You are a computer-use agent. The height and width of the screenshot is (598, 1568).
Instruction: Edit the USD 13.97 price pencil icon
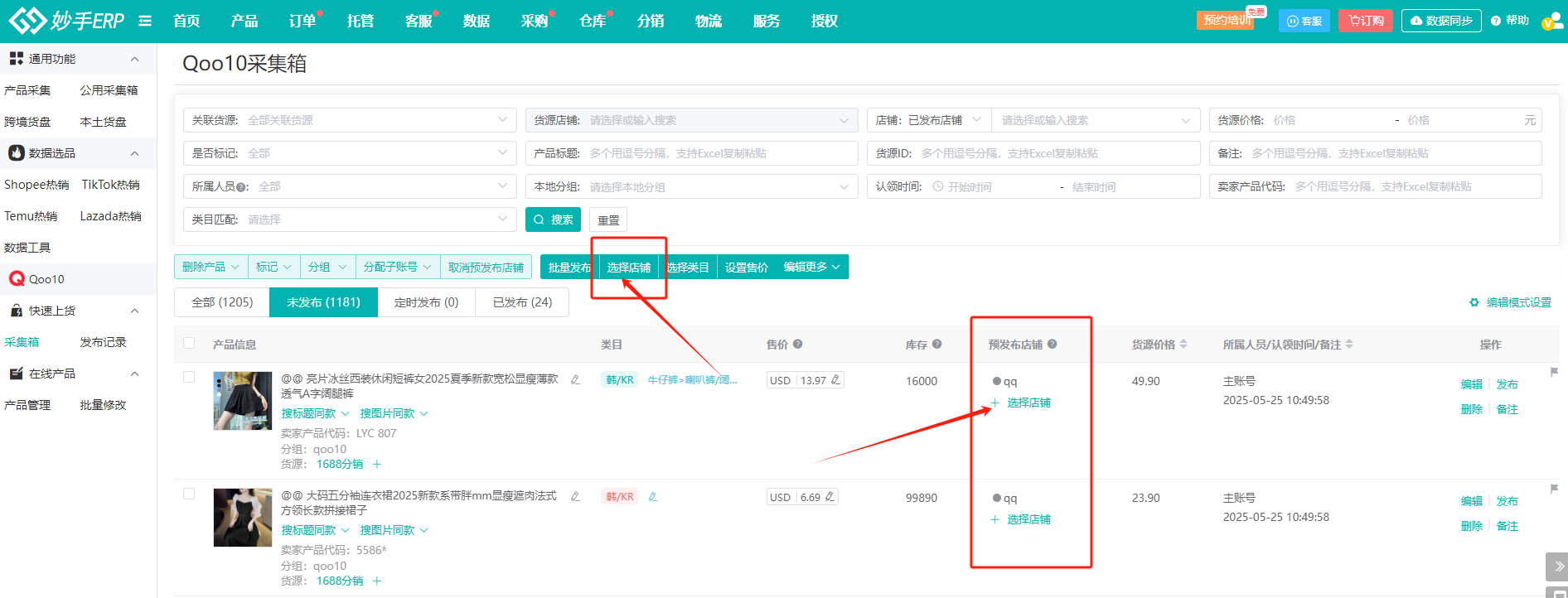(x=835, y=380)
